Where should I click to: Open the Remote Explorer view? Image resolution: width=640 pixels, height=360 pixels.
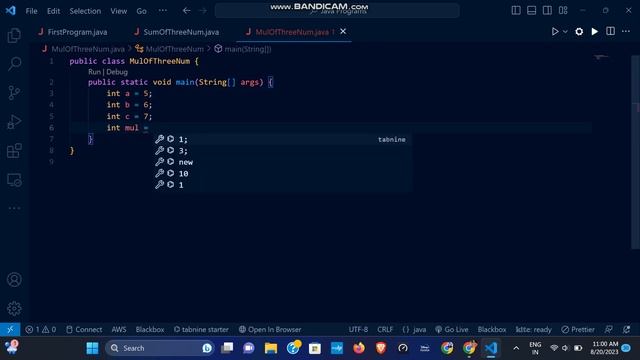point(14,180)
